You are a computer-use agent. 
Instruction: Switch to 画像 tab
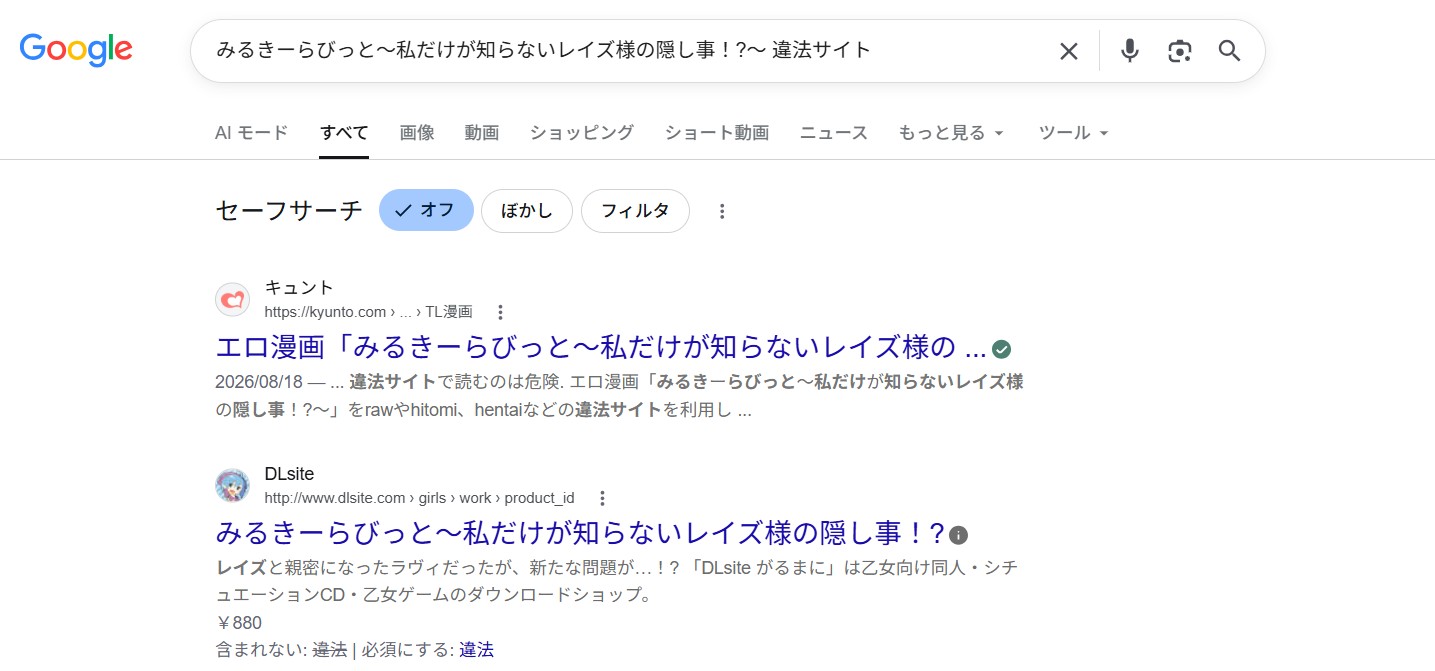tap(417, 133)
